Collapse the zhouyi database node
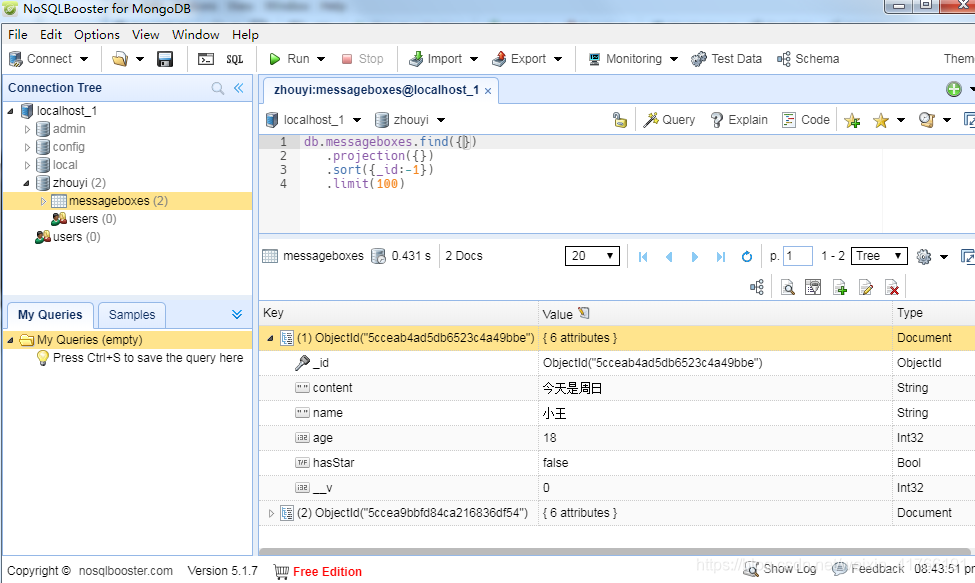 click(x=26, y=183)
